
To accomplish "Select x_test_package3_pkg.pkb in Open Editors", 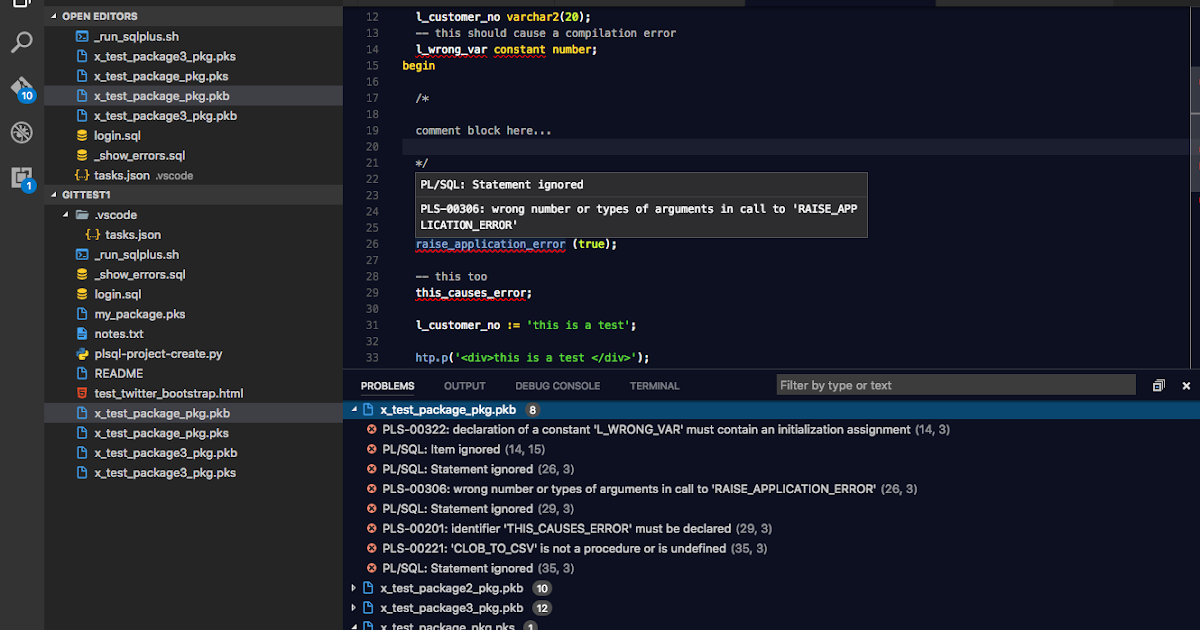I will (x=193, y=116).
